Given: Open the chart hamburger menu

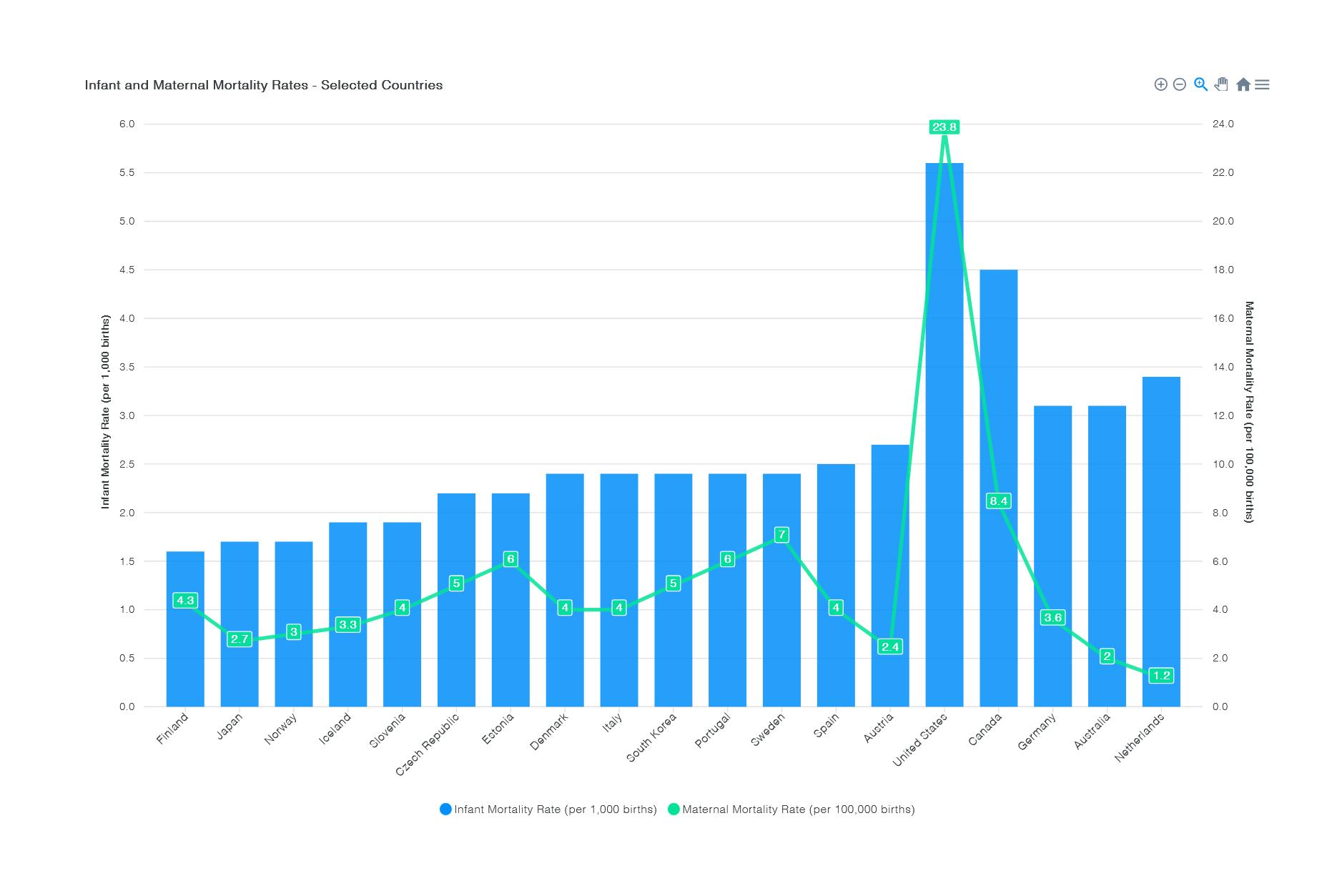Looking at the screenshot, I should coord(1262,84).
